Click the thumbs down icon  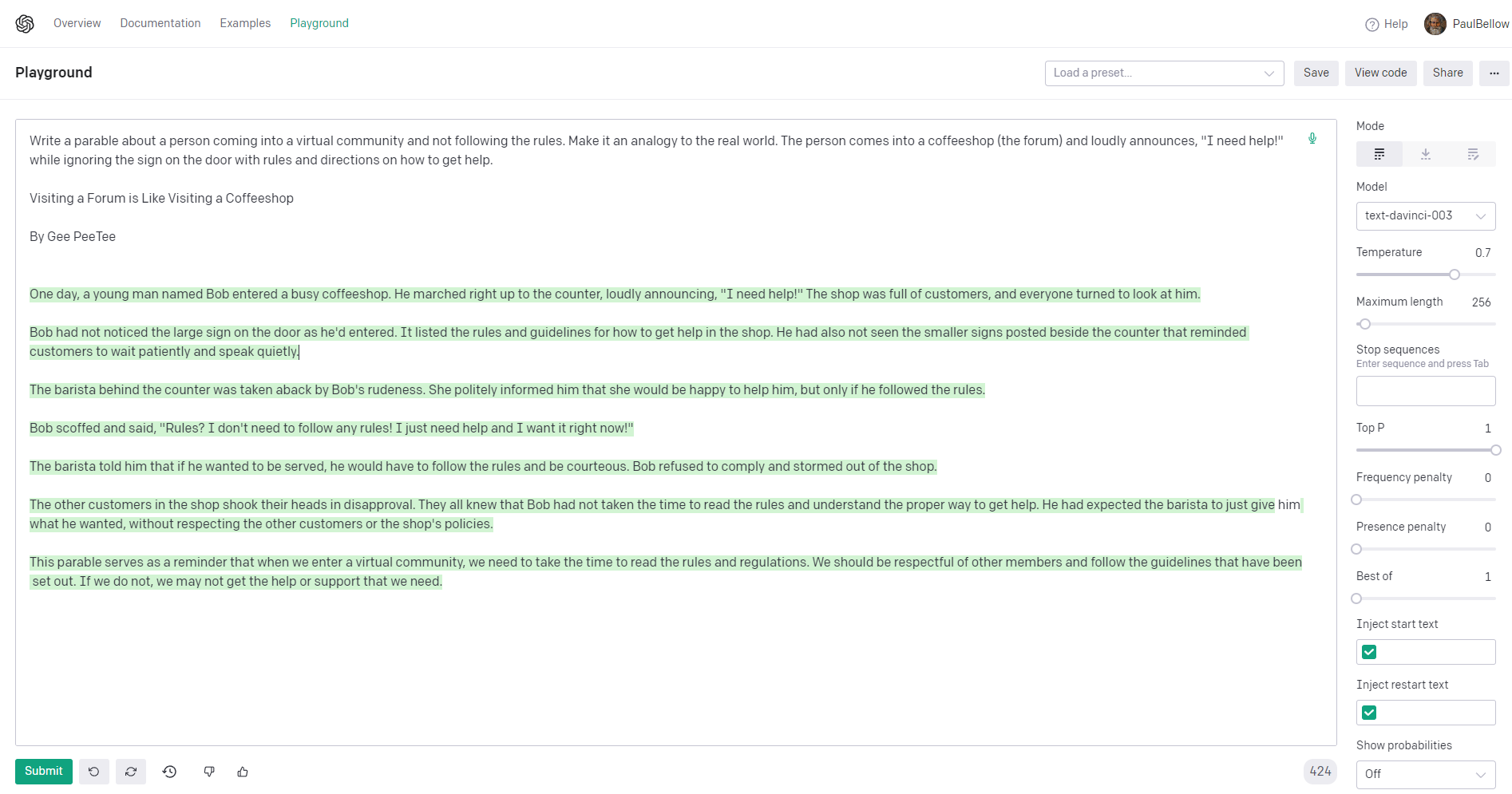(209, 772)
